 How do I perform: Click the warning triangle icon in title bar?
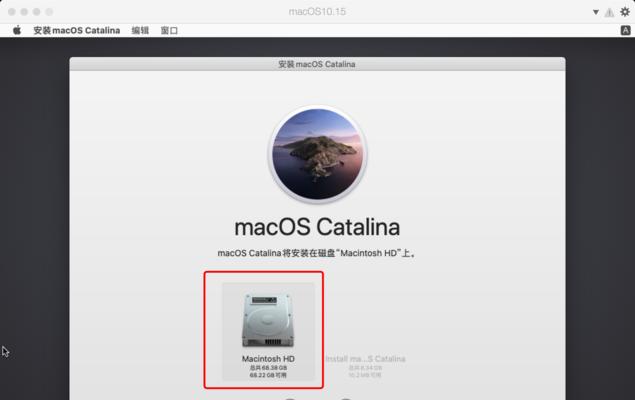coord(609,13)
